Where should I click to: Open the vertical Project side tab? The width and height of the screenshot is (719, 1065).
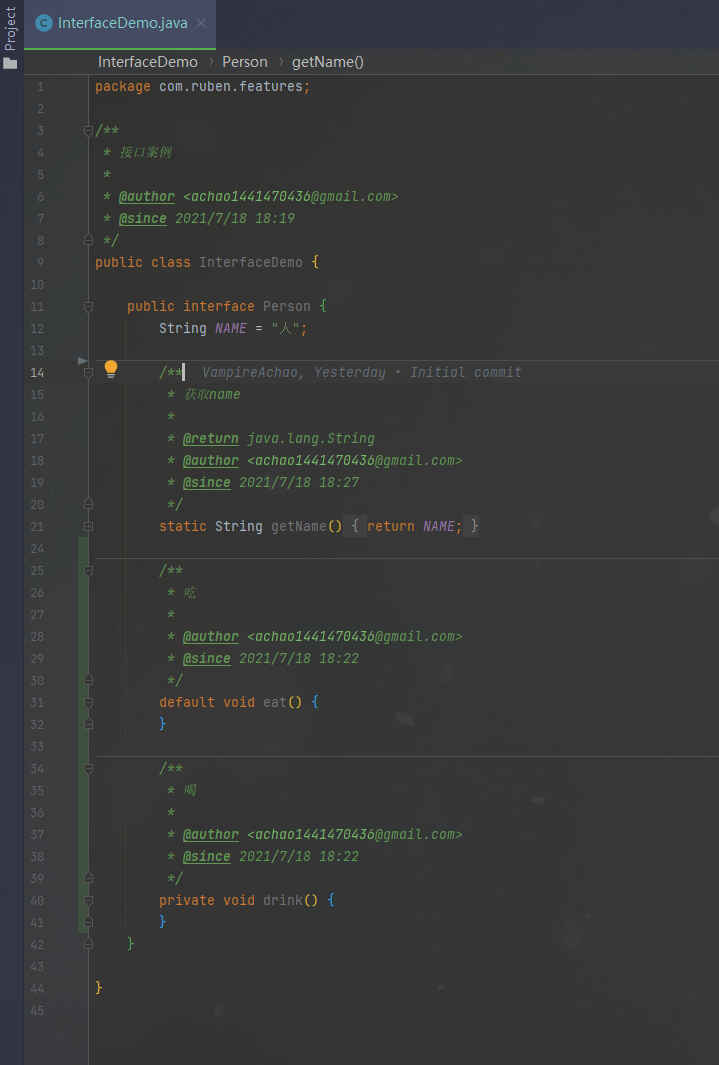click(11, 30)
